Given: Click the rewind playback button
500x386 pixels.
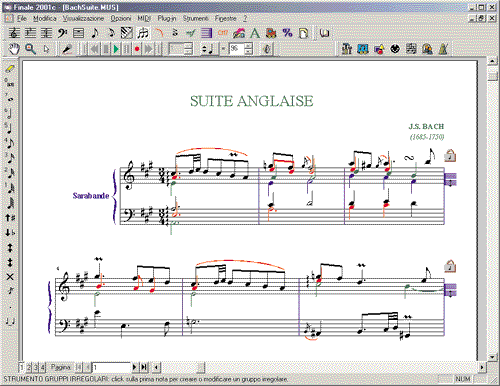Looking at the screenshot, I should [95, 49].
